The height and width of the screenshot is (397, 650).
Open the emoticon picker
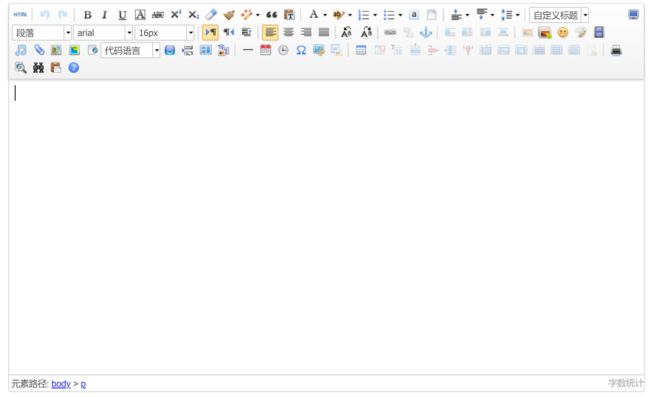563,32
